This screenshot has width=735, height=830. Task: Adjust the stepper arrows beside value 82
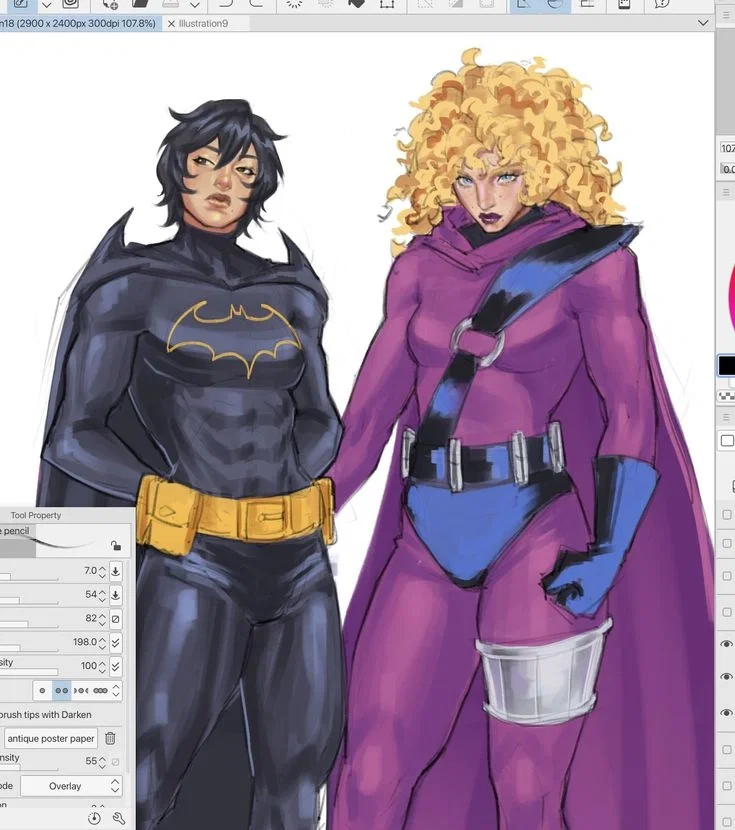tap(102, 619)
